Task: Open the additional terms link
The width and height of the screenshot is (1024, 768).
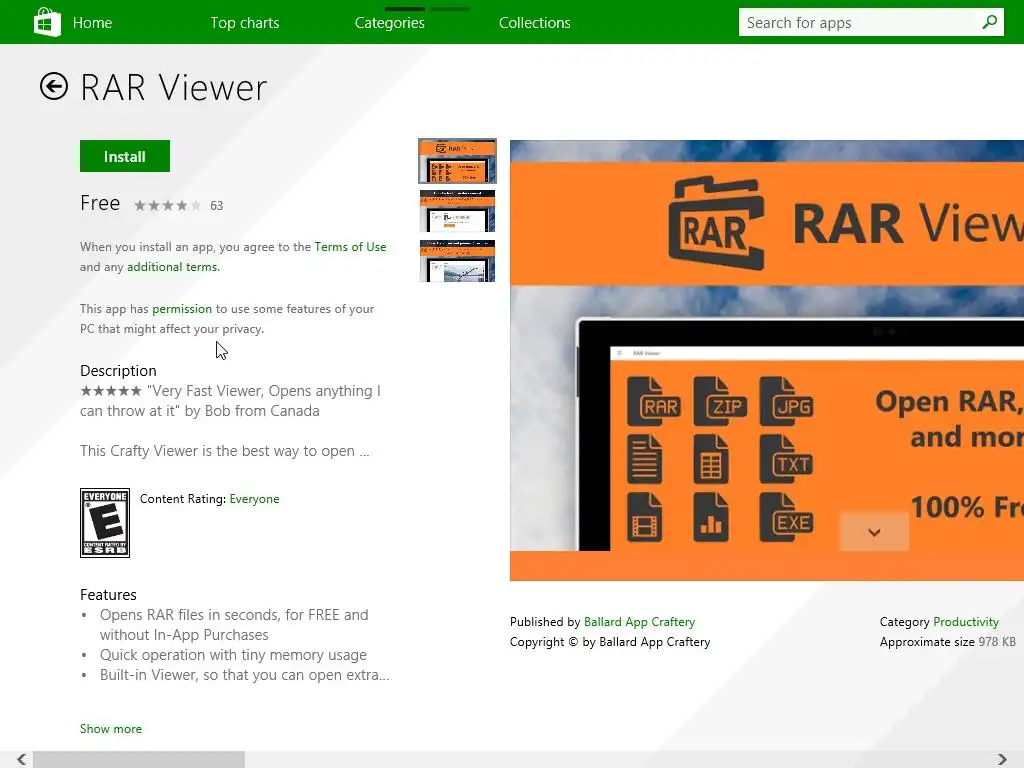Action: coord(173,267)
